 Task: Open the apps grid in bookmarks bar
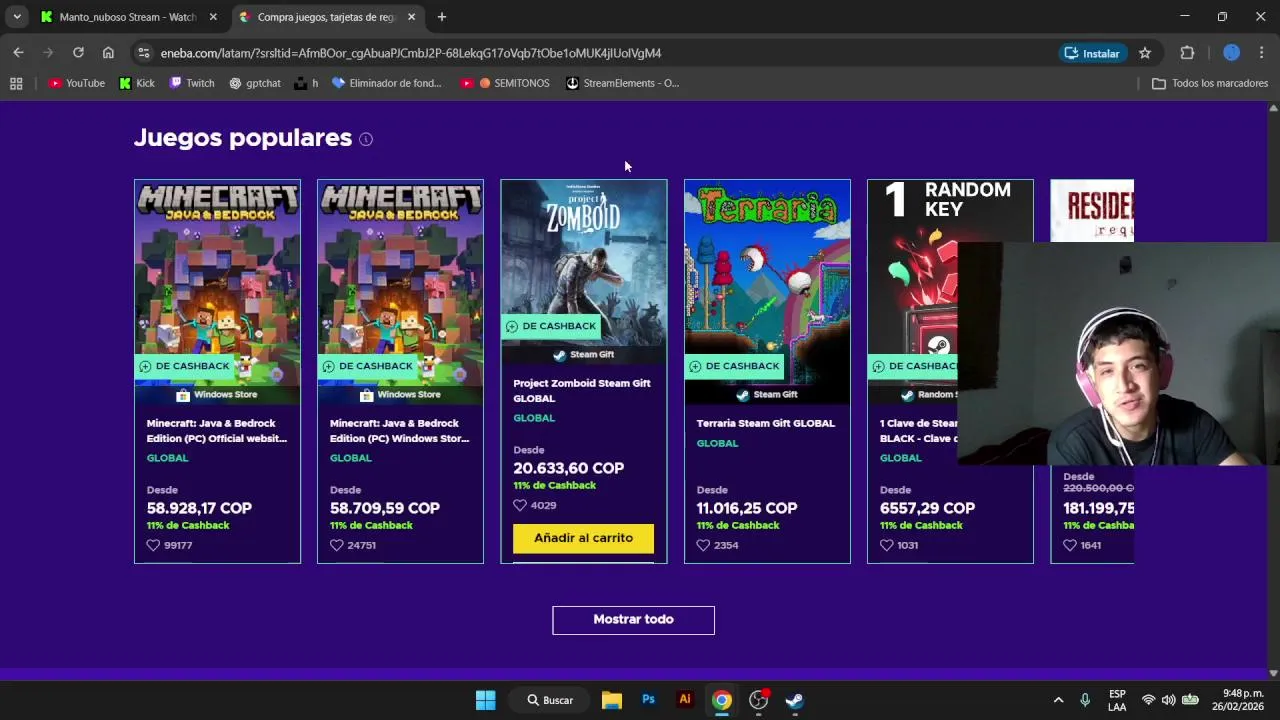click(x=16, y=83)
